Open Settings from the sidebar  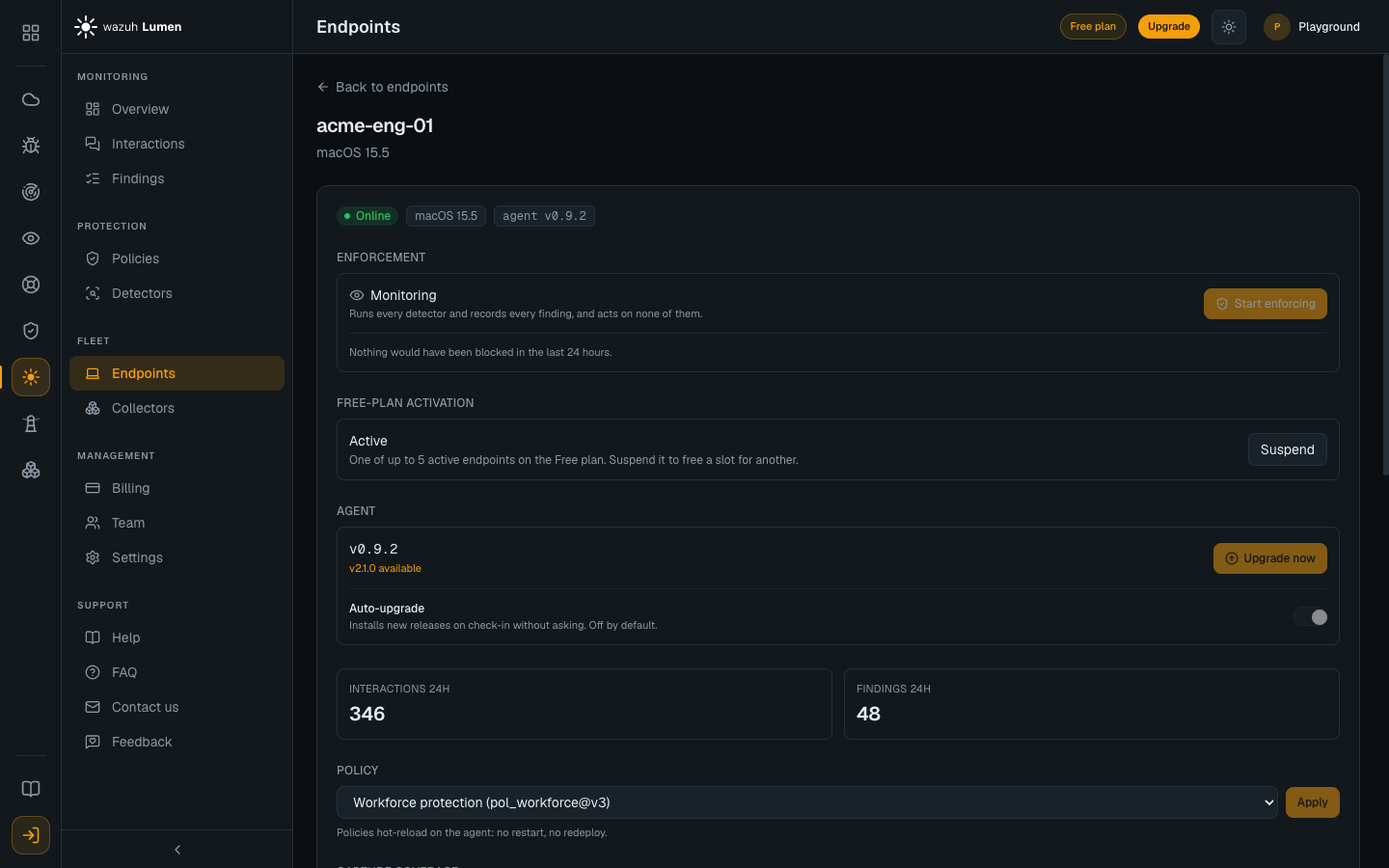coord(177,557)
